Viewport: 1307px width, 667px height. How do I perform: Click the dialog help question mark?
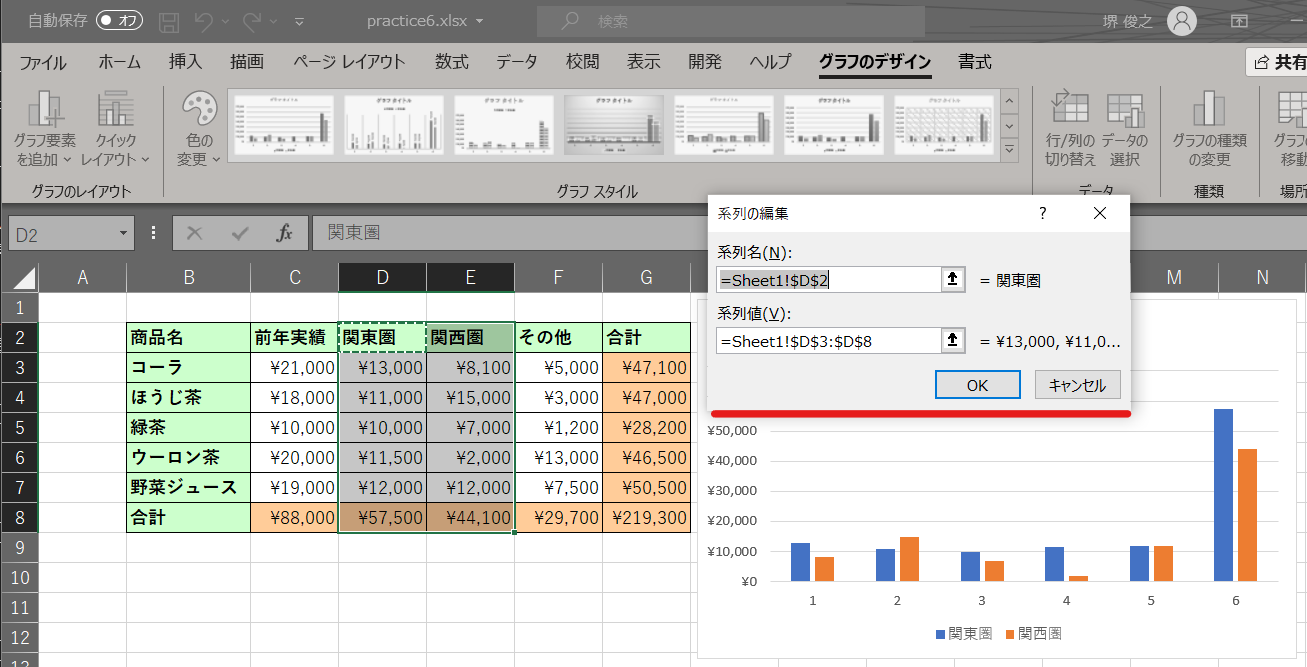(1042, 213)
